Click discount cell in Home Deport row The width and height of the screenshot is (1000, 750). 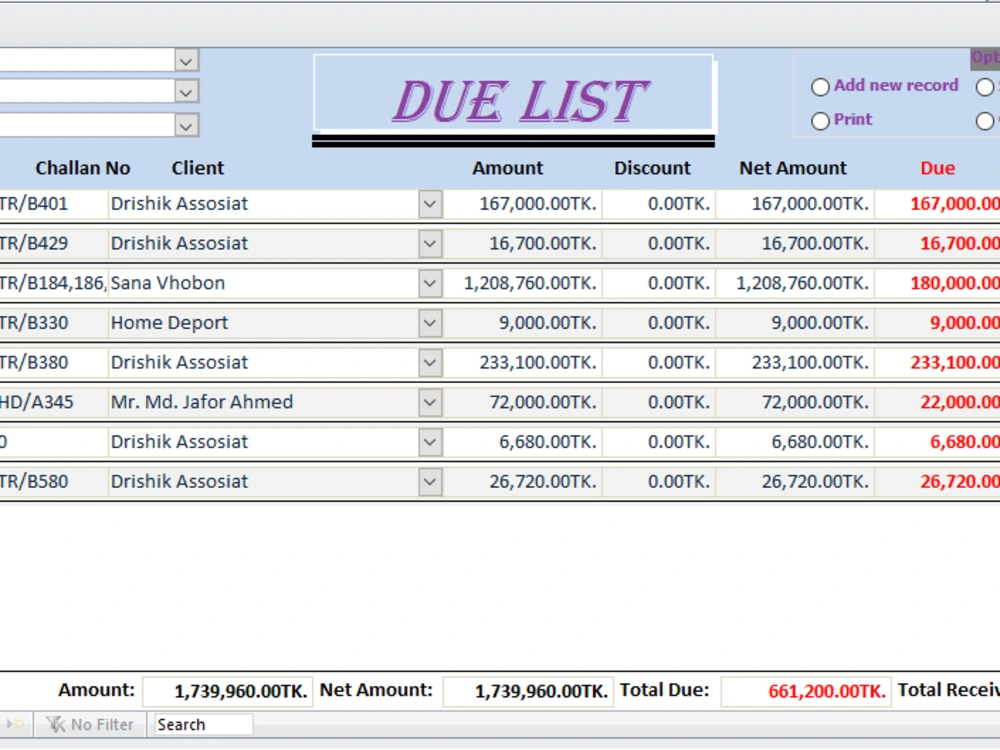point(659,323)
